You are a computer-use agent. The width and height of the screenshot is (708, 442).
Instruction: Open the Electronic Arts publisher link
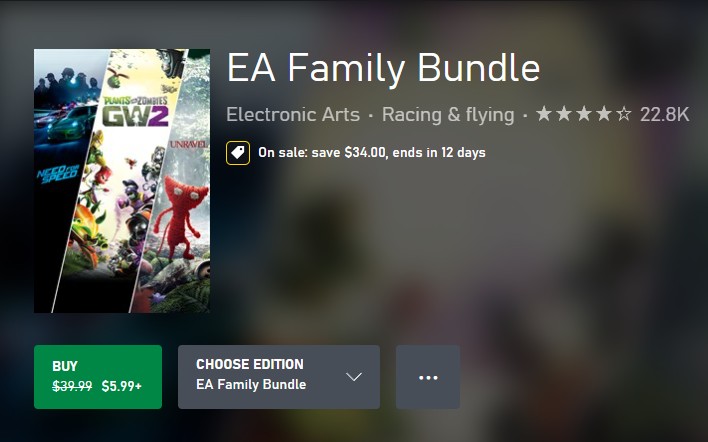(x=293, y=114)
